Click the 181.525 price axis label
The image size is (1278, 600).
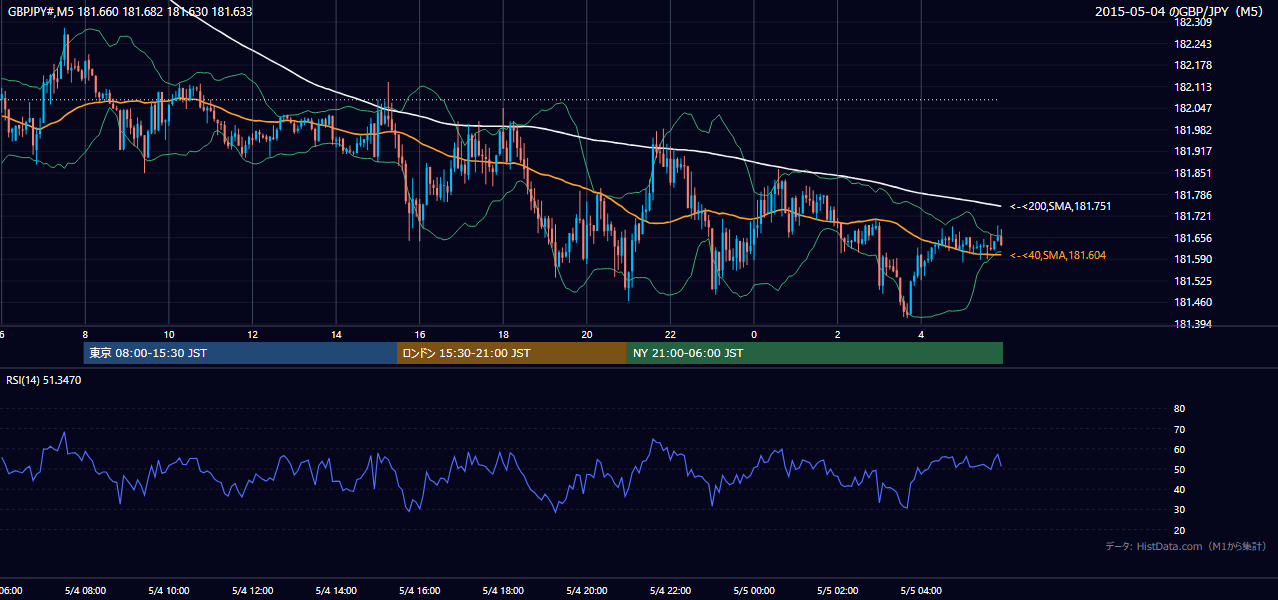point(1193,281)
